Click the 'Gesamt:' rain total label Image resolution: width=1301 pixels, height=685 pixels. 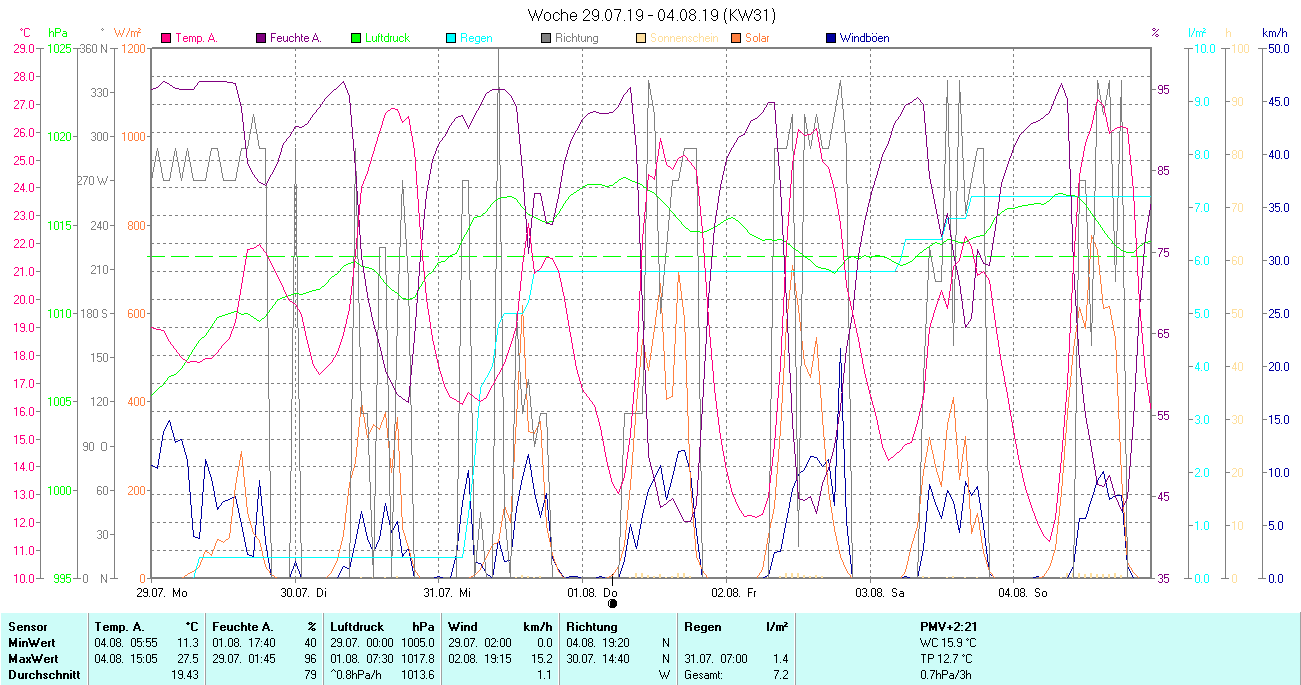[704, 675]
